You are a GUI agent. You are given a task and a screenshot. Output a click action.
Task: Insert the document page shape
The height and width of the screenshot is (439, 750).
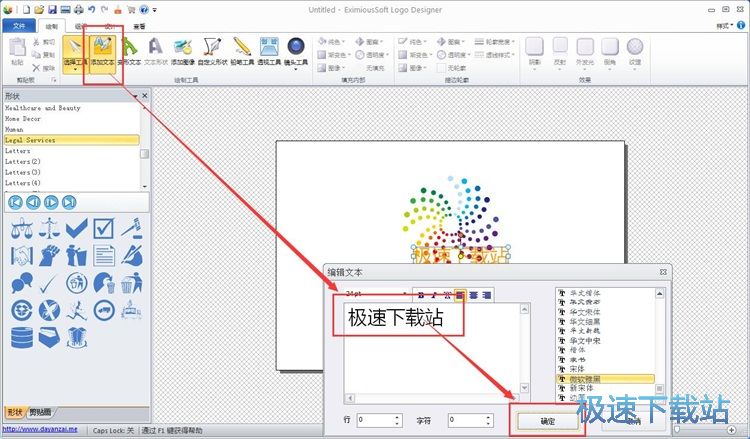coord(104,256)
